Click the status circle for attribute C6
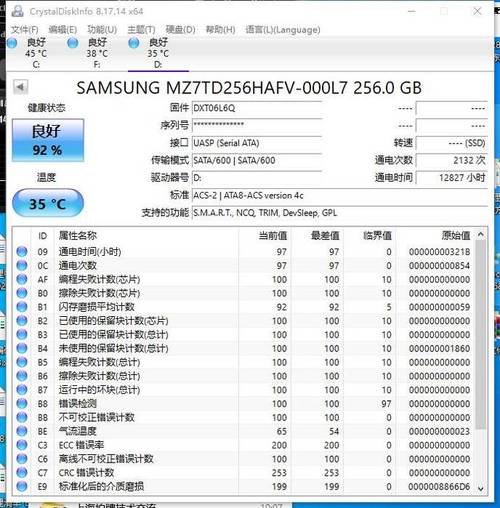Viewport: 500px width, 508px height. 22,459
